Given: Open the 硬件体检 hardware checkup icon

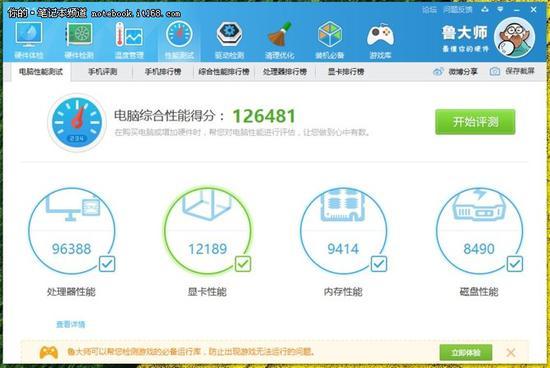Looking at the screenshot, I should (x=29, y=40).
